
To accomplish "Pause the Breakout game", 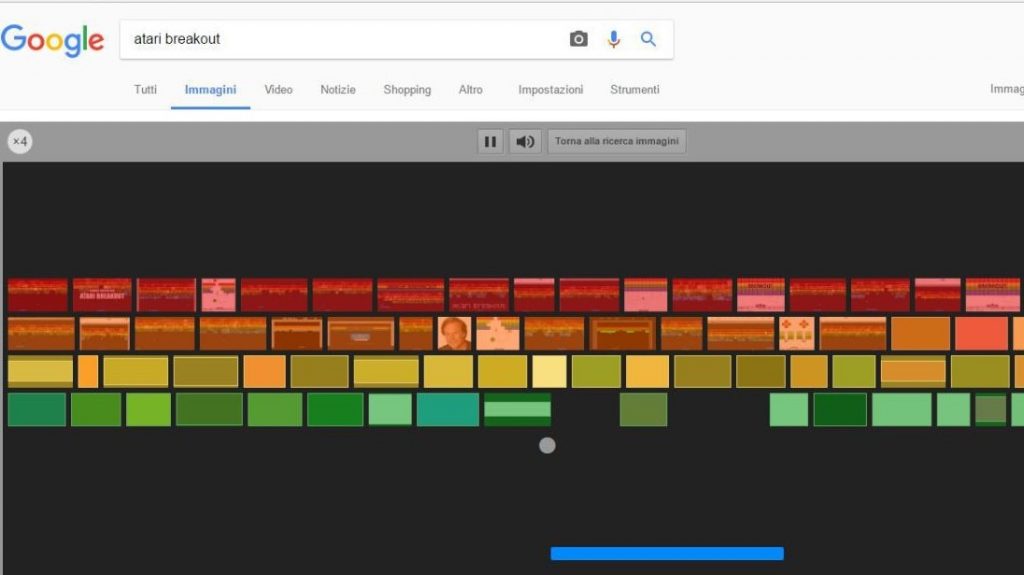I will coord(490,141).
